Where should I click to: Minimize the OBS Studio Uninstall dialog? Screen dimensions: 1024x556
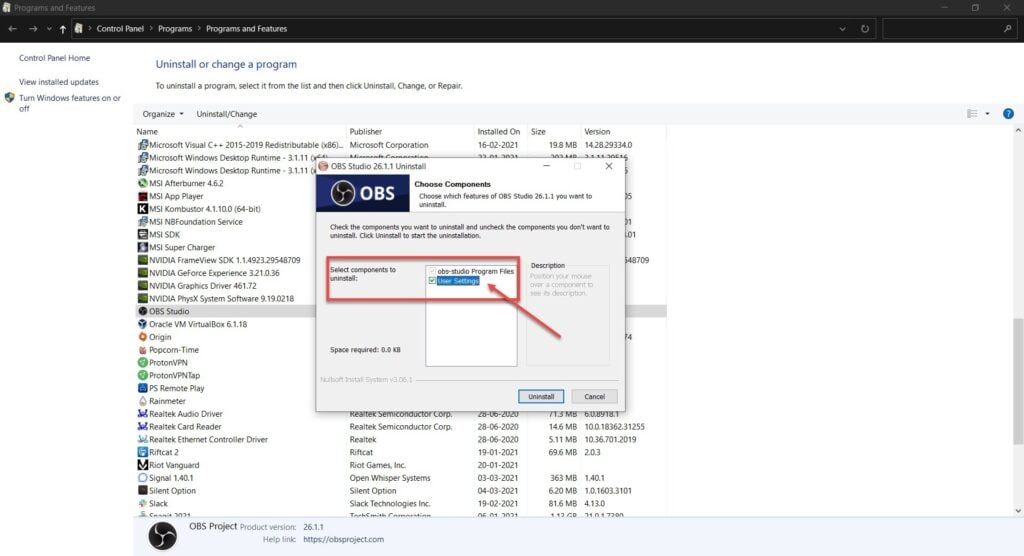point(547,166)
